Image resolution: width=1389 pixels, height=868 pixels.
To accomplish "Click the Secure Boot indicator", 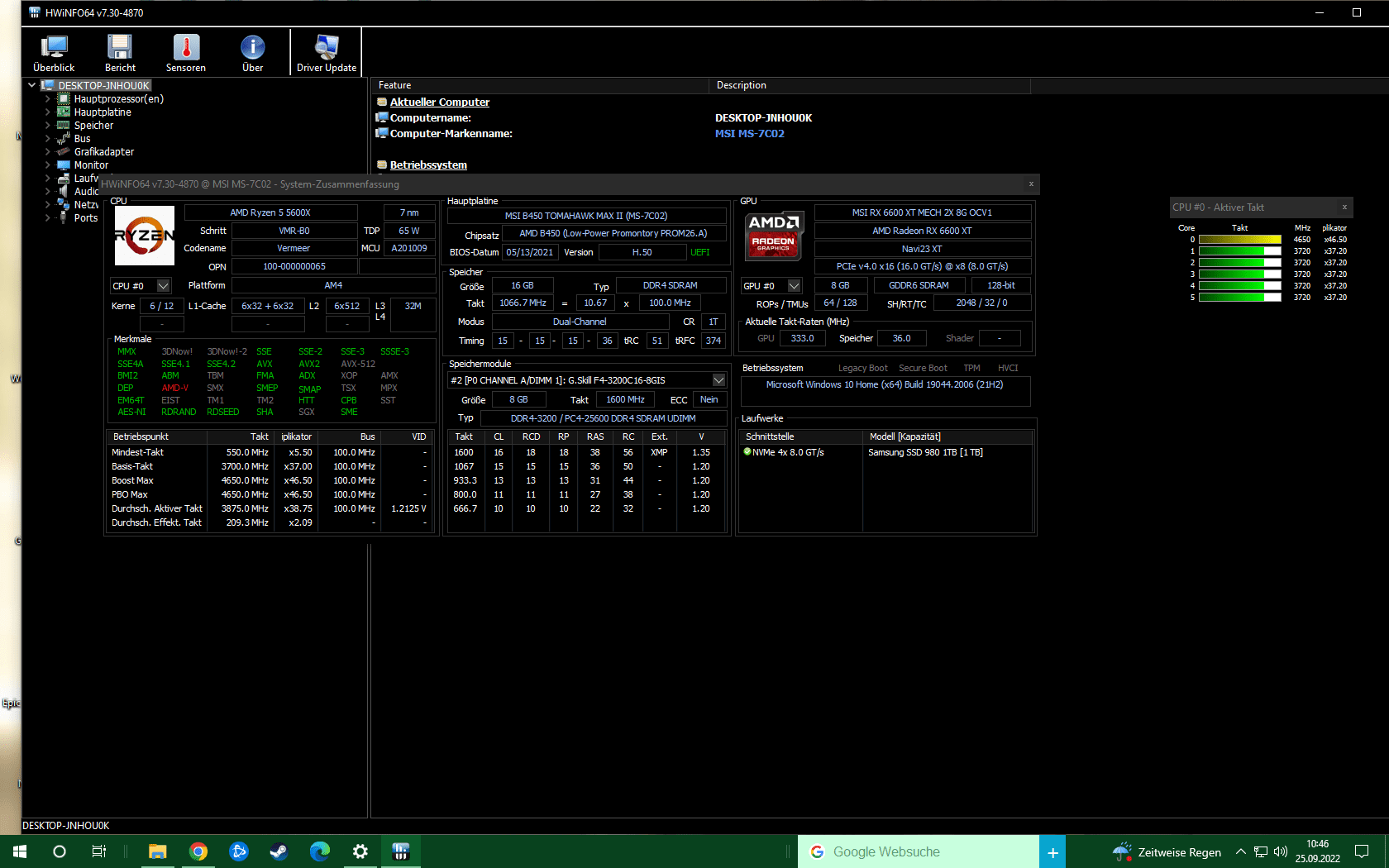I will pos(923,369).
